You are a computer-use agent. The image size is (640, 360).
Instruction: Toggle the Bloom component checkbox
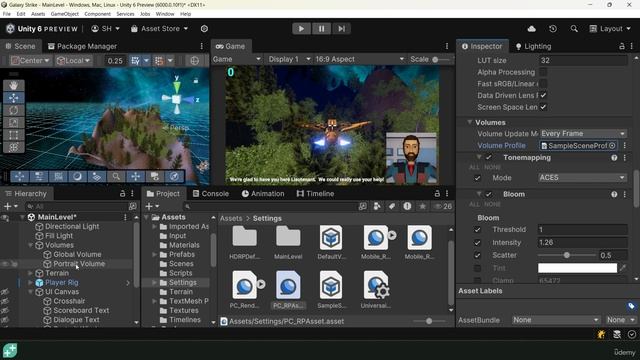[489, 194]
